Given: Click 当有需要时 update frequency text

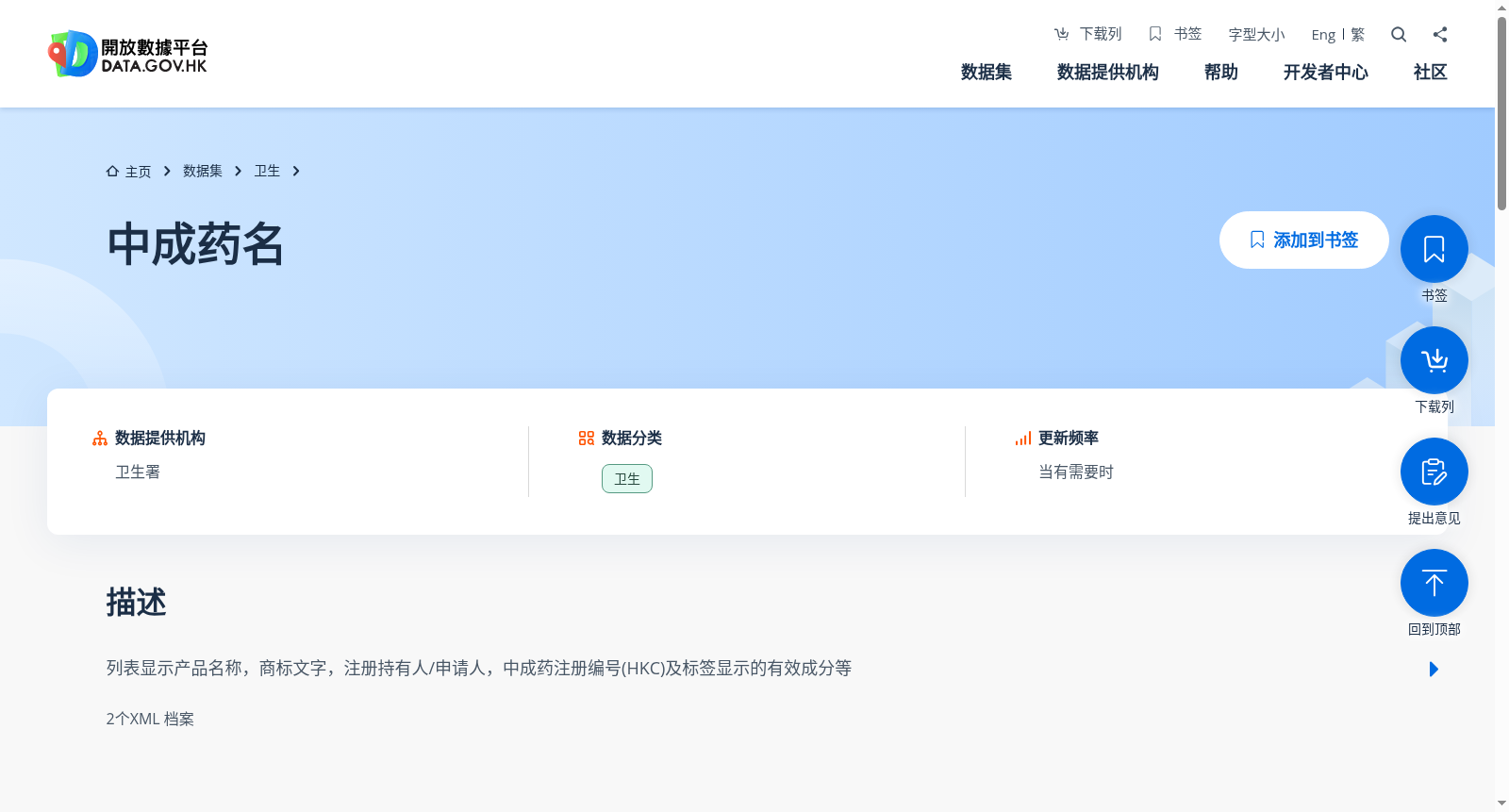Looking at the screenshot, I should (1076, 472).
